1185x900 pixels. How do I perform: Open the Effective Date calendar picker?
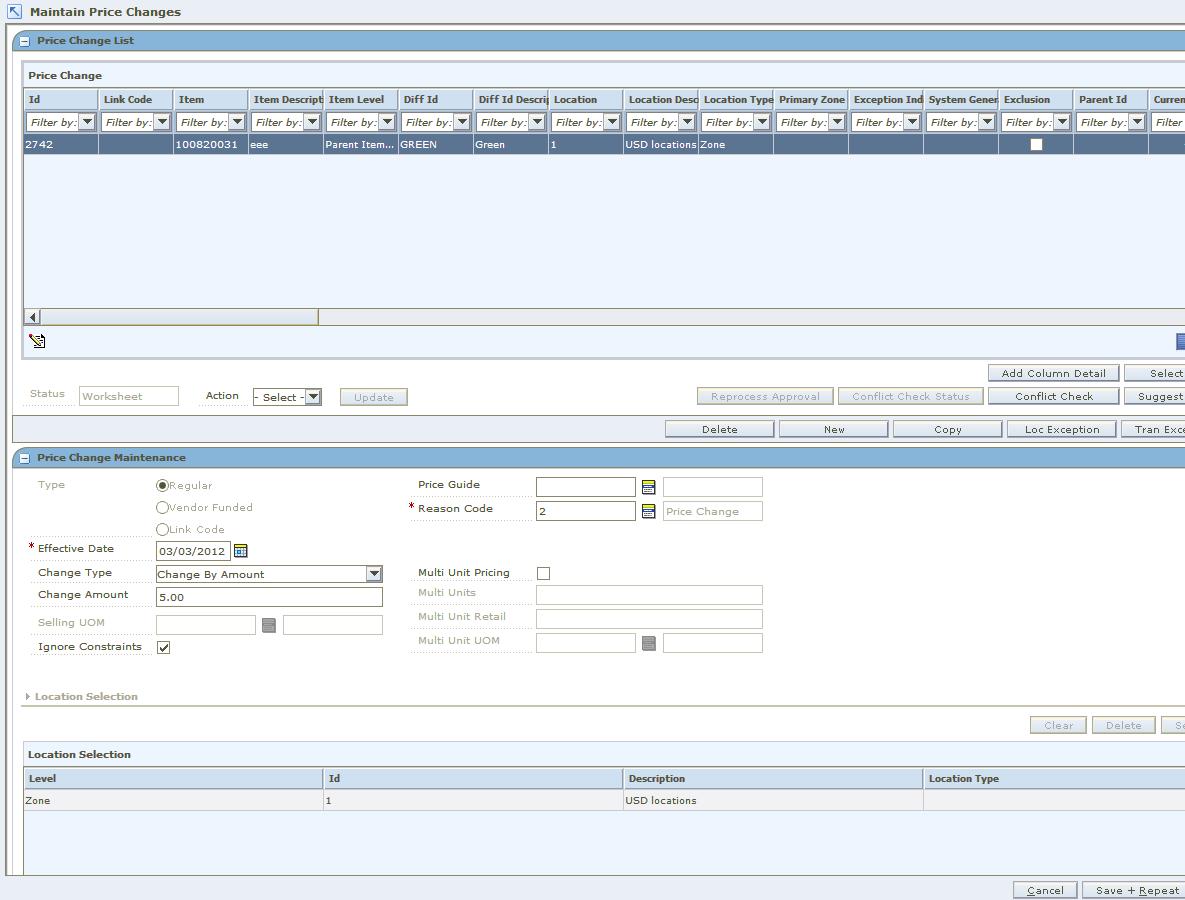240,551
